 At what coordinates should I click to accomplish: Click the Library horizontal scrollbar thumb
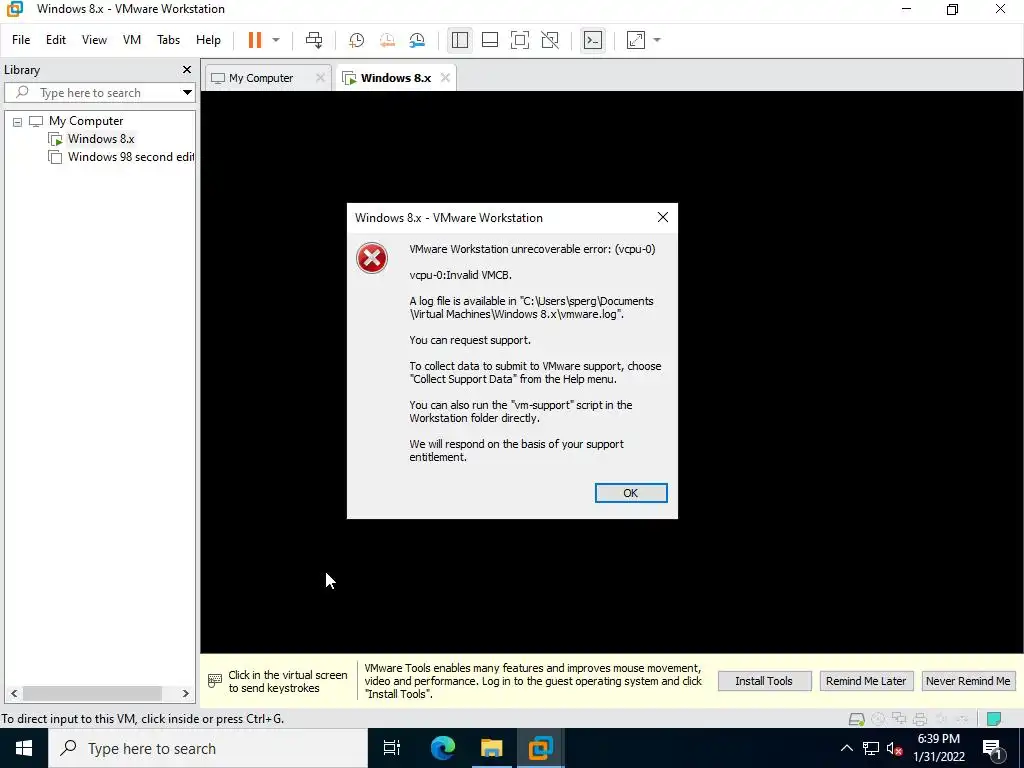pos(91,694)
